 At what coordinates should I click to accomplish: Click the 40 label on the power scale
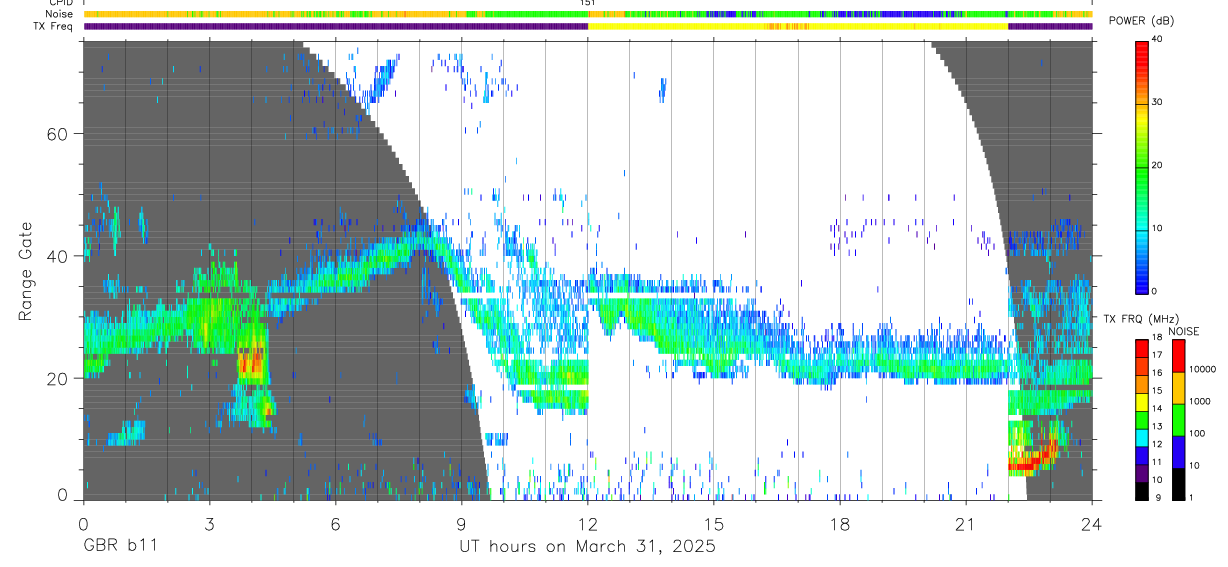[1158, 40]
